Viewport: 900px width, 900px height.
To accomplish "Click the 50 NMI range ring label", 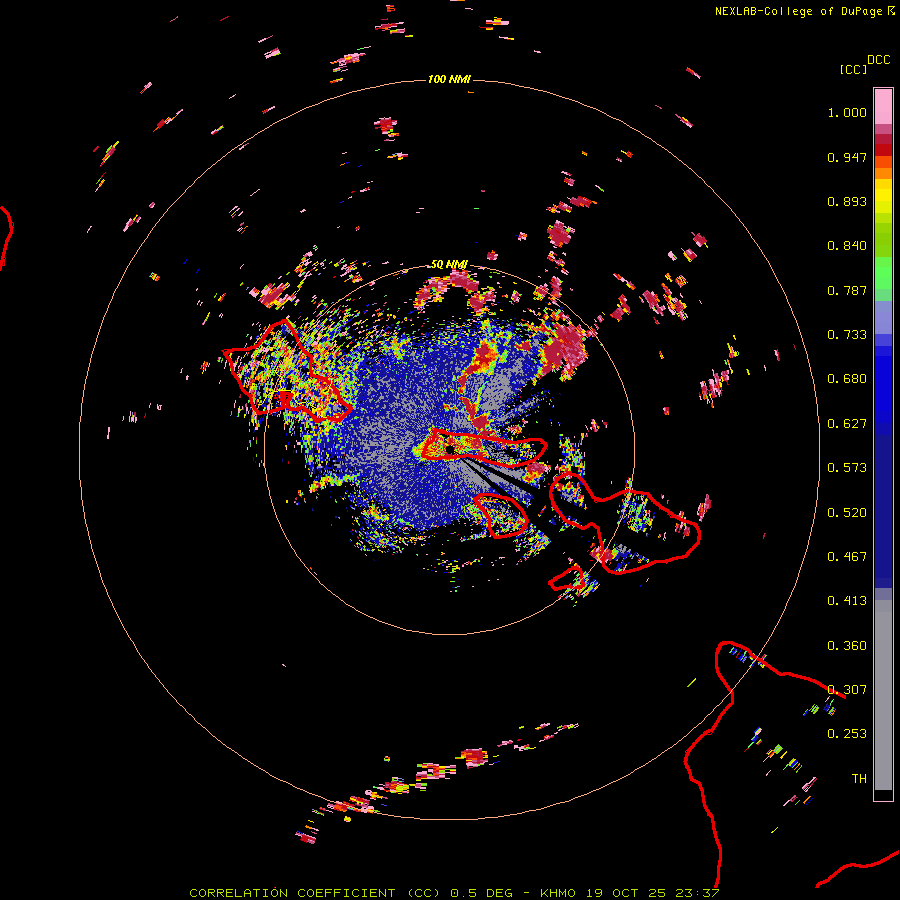I will tap(449, 264).
